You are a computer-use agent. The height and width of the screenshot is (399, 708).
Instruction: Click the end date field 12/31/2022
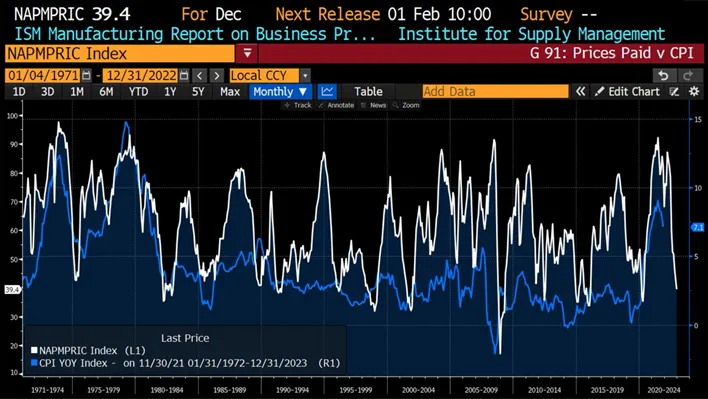[x=140, y=75]
